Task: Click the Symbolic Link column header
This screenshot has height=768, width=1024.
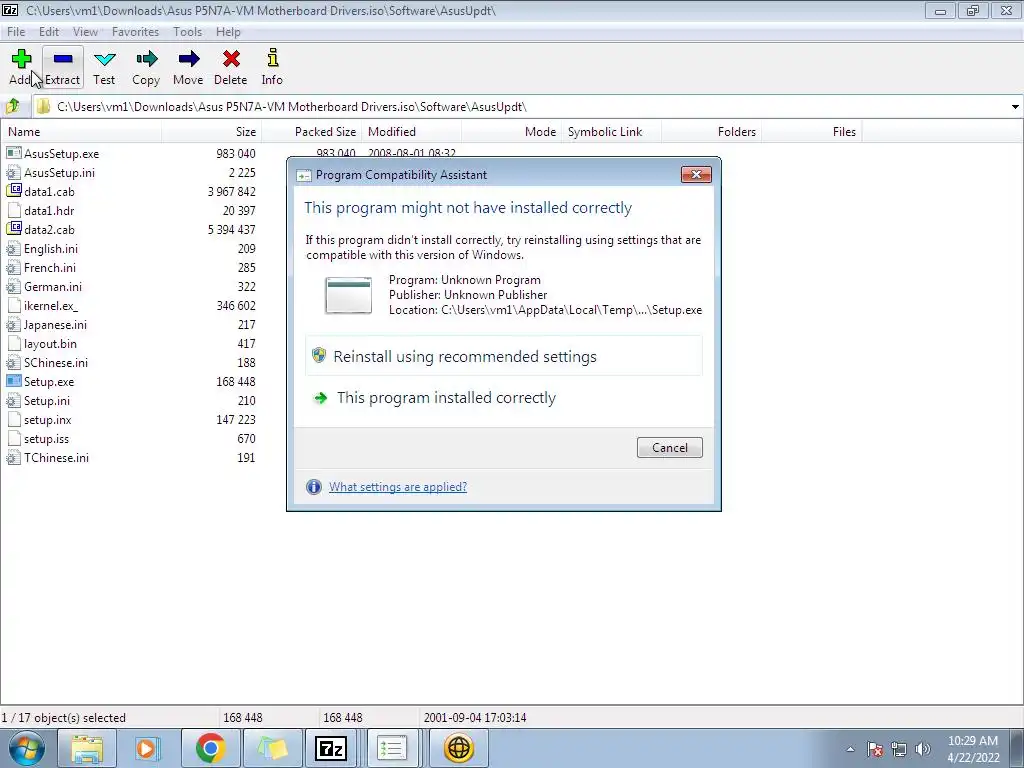Action: pos(612,131)
